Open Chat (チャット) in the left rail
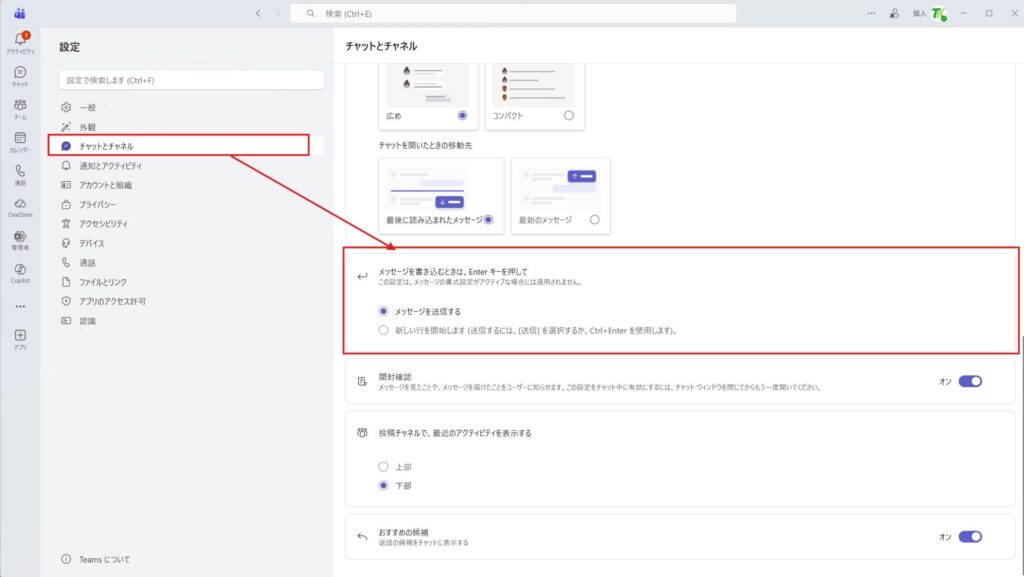The width and height of the screenshot is (1024, 577). coord(20,73)
